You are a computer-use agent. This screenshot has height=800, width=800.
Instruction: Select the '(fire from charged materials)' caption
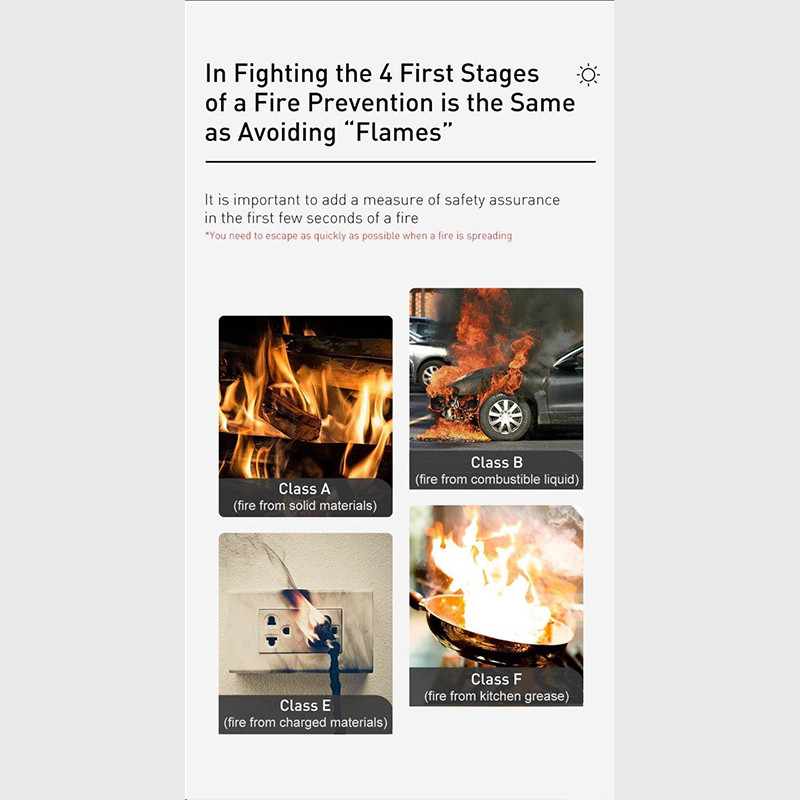pyautogui.click(x=305, y=722)
